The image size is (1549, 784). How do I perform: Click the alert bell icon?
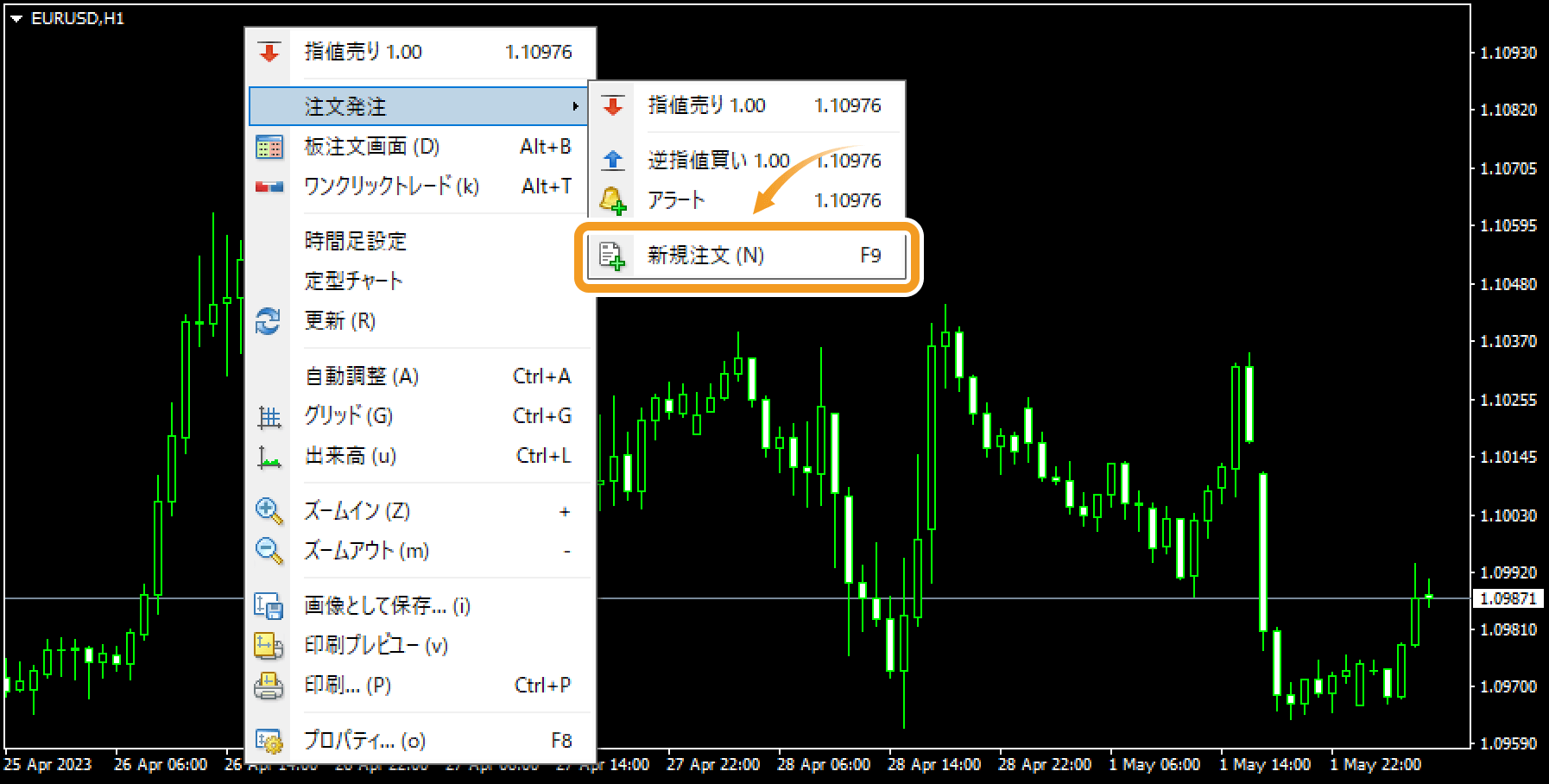(612, 200)
